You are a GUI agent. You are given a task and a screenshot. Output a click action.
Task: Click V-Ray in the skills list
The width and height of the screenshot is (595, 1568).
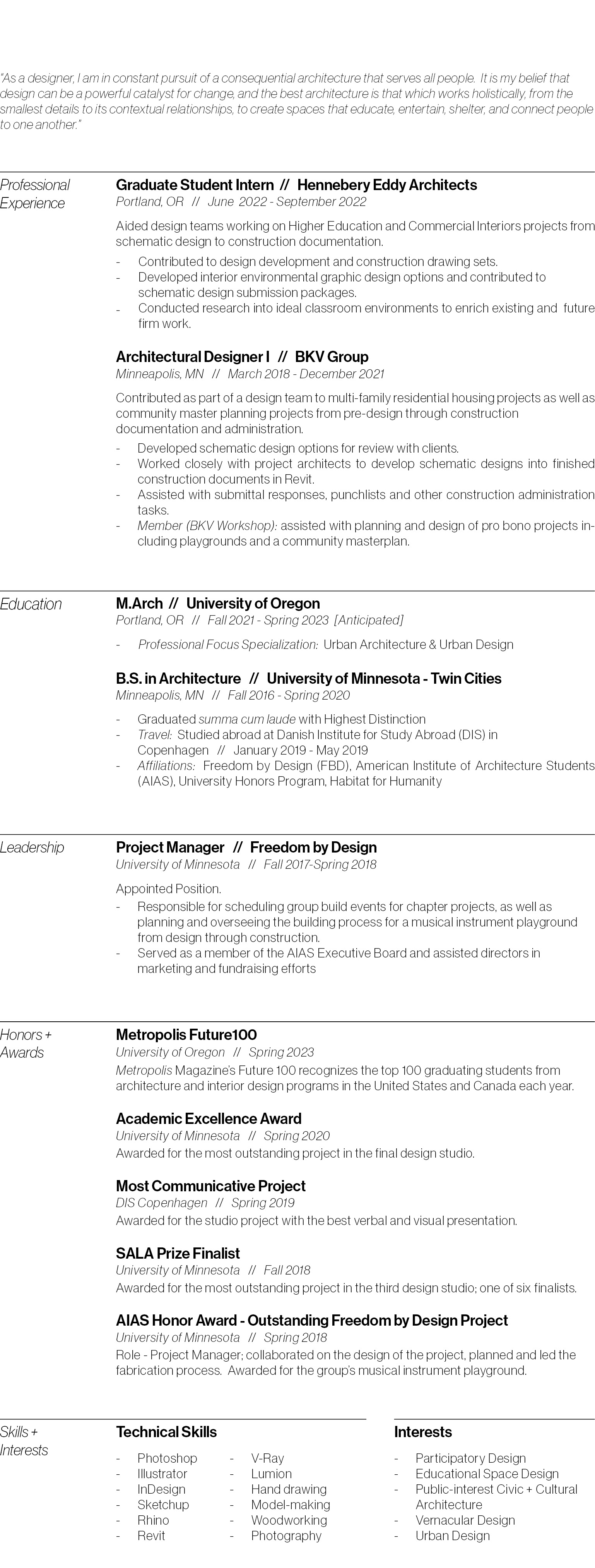[267, 1458]
